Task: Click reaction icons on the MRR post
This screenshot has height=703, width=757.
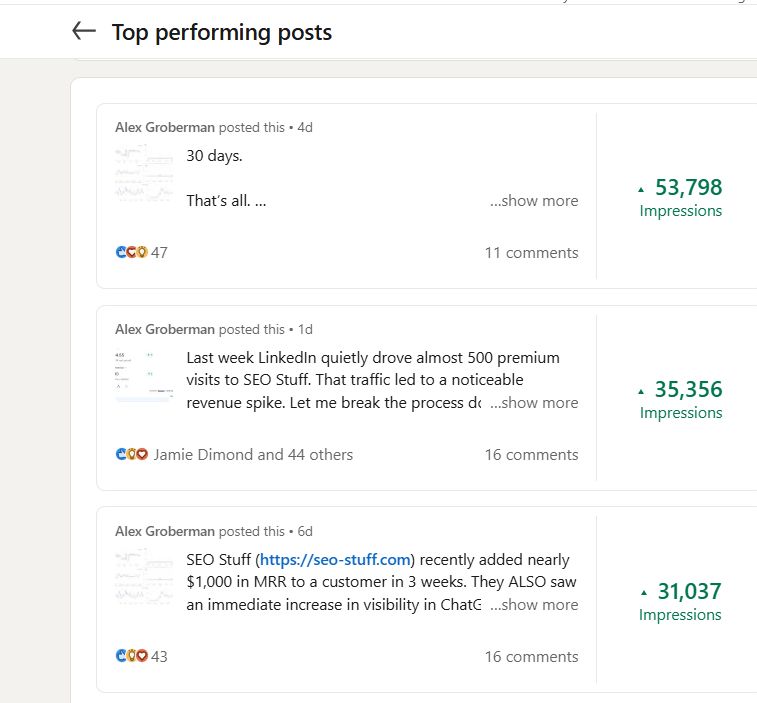Action: coord(131,657)
